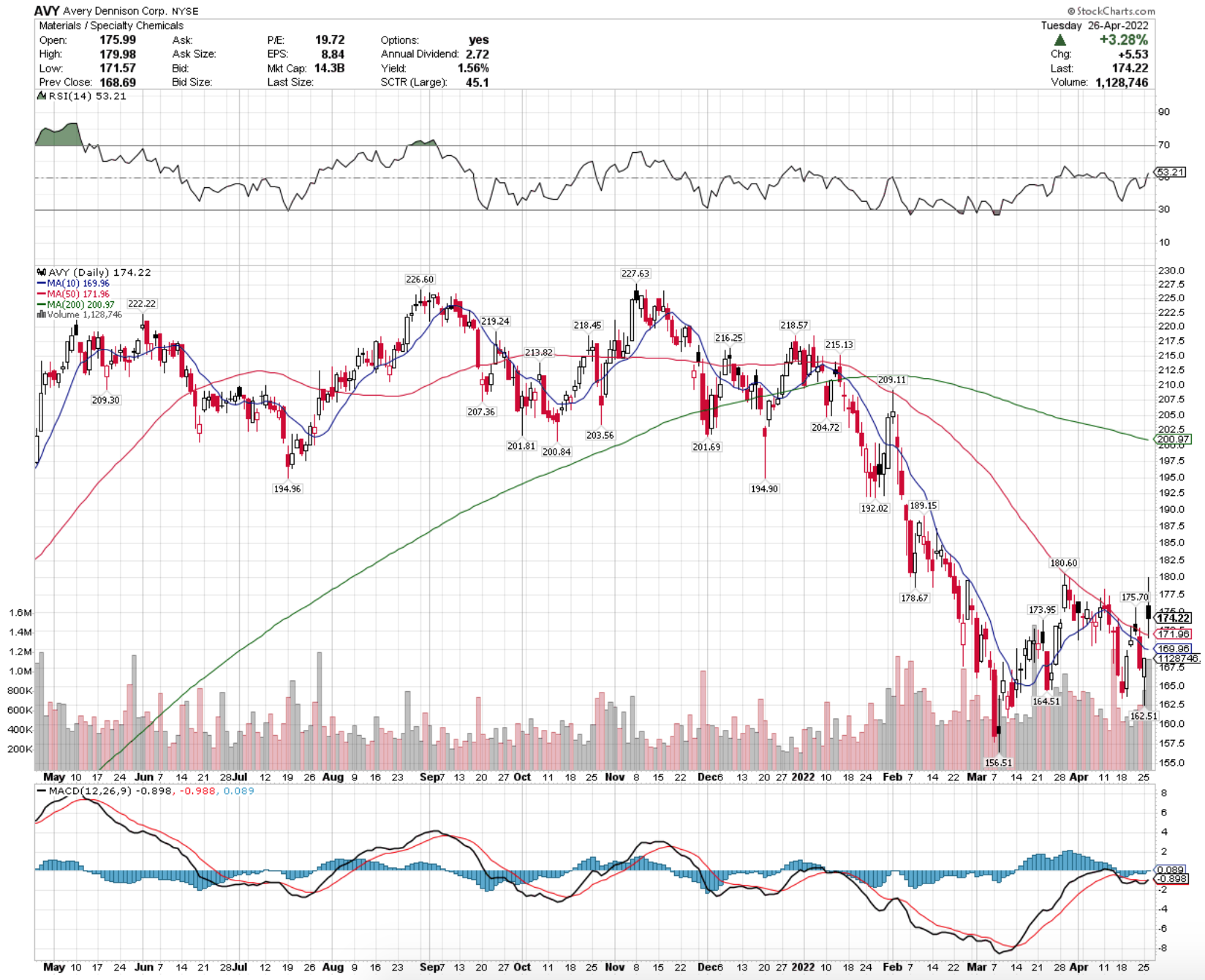The height and width of the screenshot is (980, 1205).
Task: Click the Mkt Cap value 14.3B
Action: (329, 68)
